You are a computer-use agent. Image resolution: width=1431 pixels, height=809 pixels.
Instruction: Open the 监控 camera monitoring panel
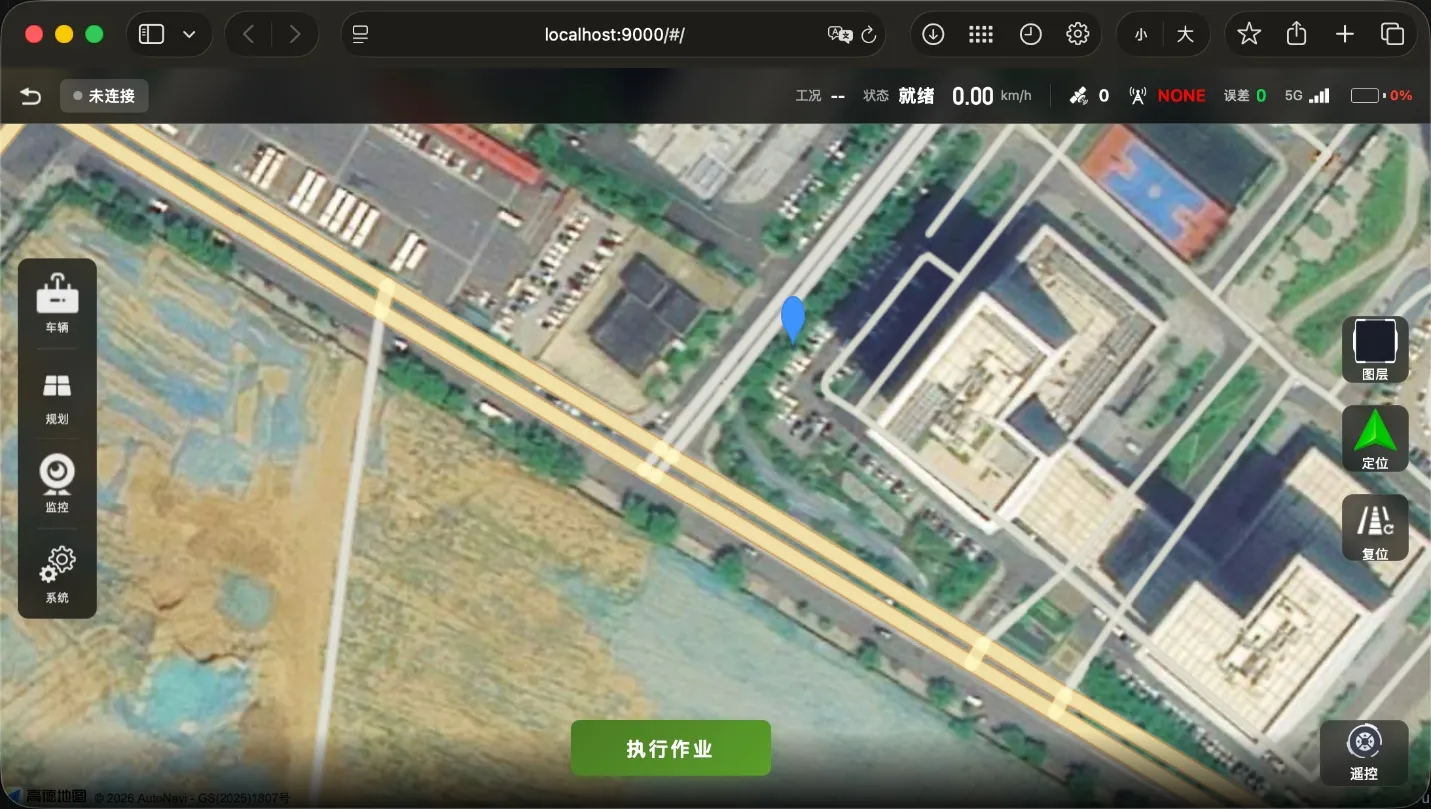tap(57, 485)
